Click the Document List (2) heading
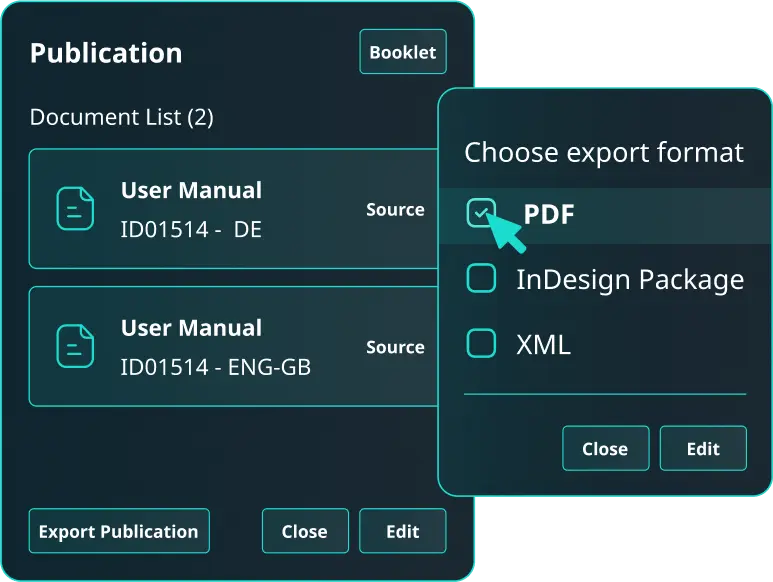This screenshot has height=582, width=773. (x=122, y=117)
